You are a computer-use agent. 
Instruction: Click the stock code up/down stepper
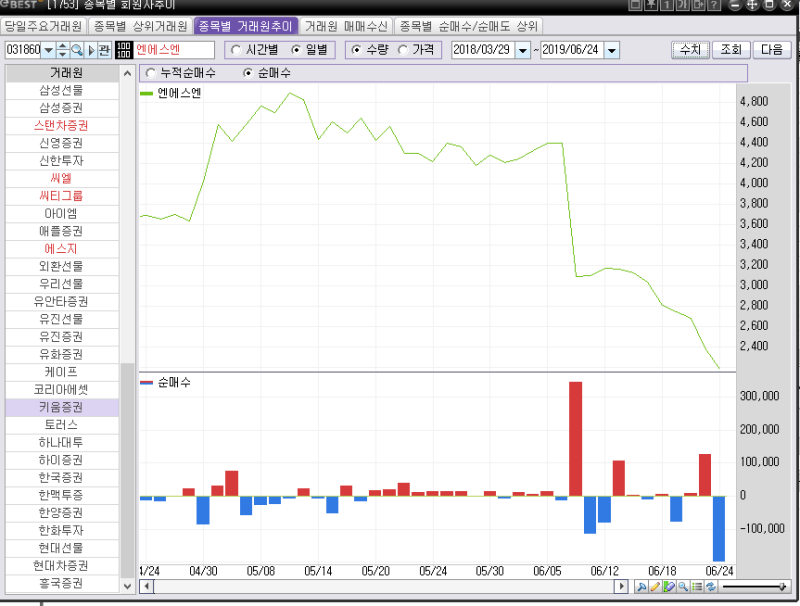coord(63,50)
